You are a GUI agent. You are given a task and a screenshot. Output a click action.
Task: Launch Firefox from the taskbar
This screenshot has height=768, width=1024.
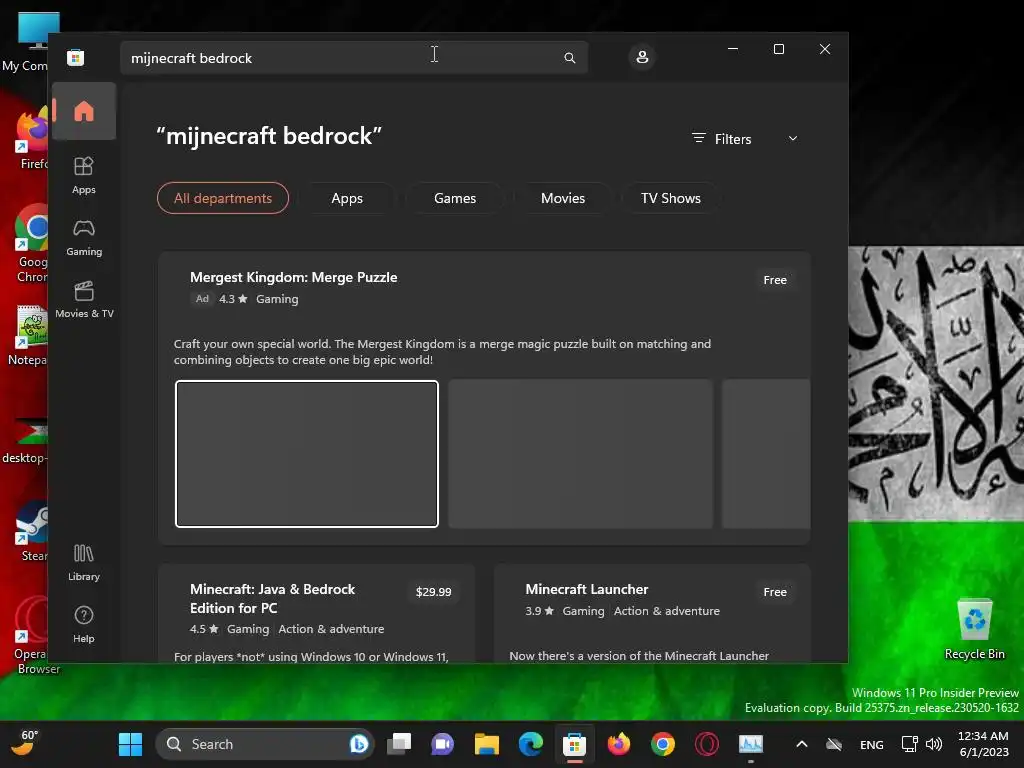coord(618,744)
